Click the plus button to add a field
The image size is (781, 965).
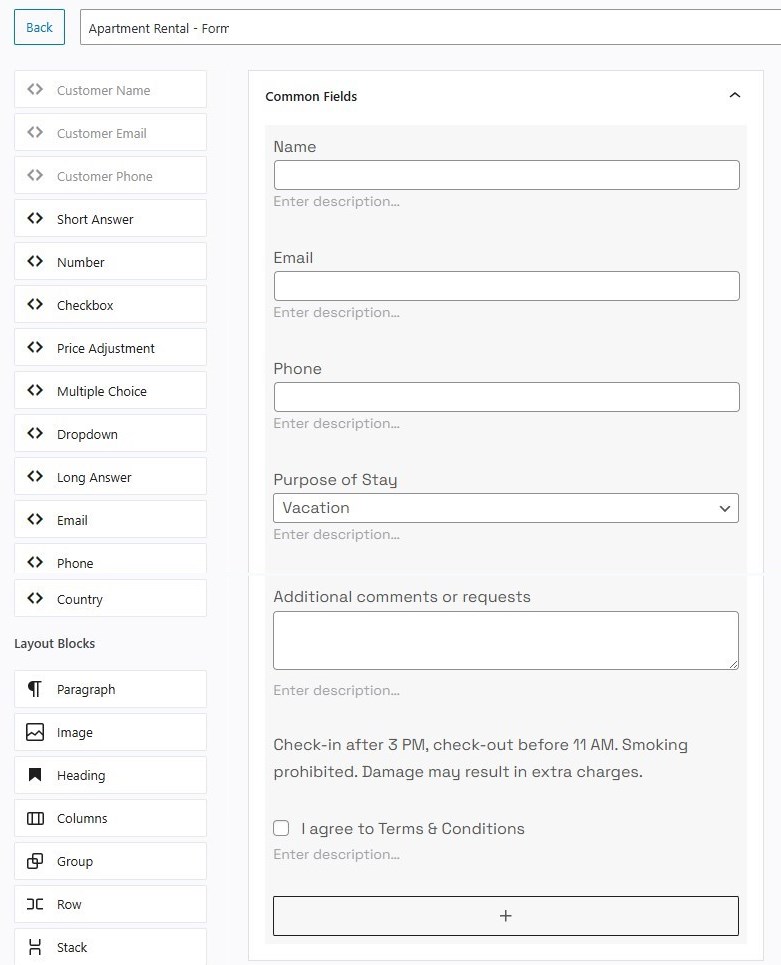point(505,915)
